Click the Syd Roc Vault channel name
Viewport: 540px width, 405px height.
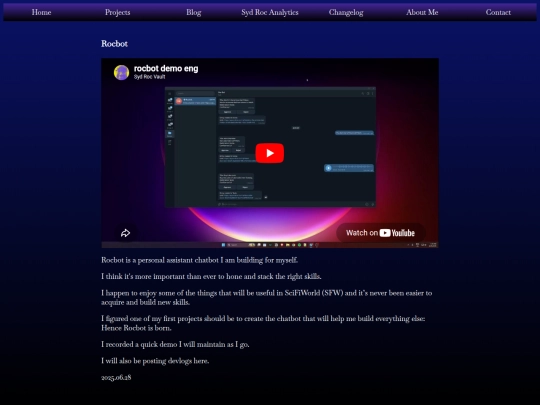coord(149,77)
